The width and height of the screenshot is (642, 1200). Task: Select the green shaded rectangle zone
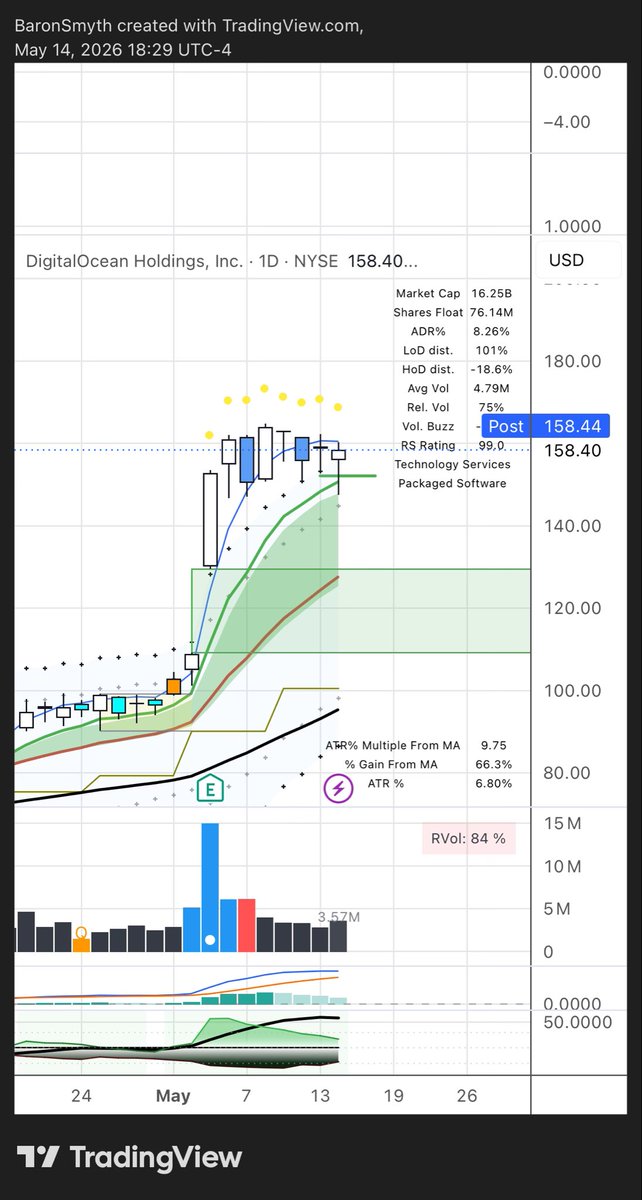tap(360, 611)
